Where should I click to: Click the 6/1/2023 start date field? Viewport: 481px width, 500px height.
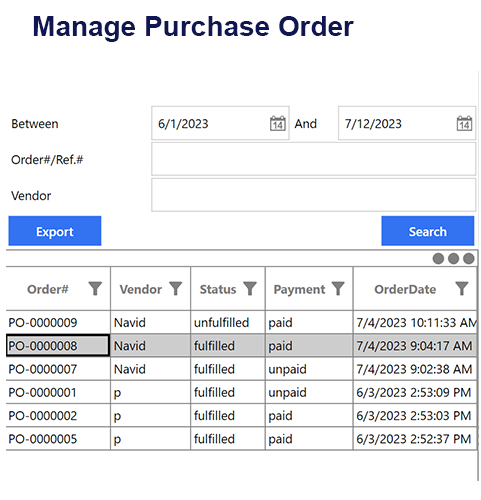tap(220, 123)
